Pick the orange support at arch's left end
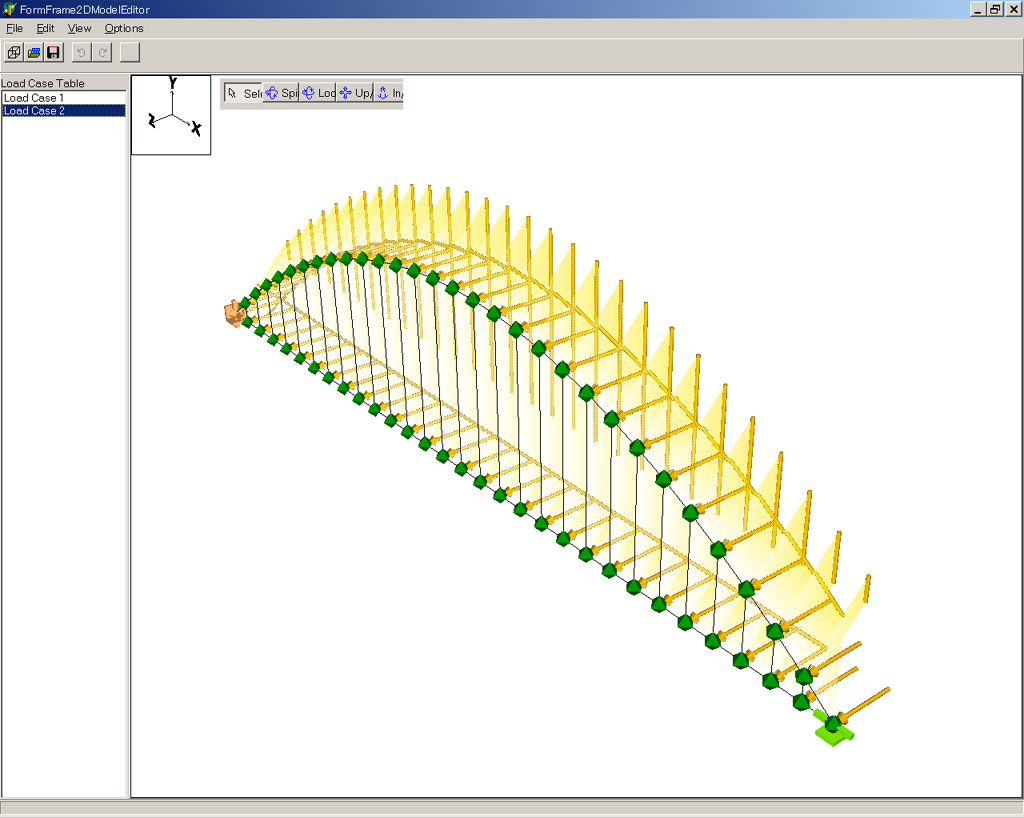 (234, 314)
